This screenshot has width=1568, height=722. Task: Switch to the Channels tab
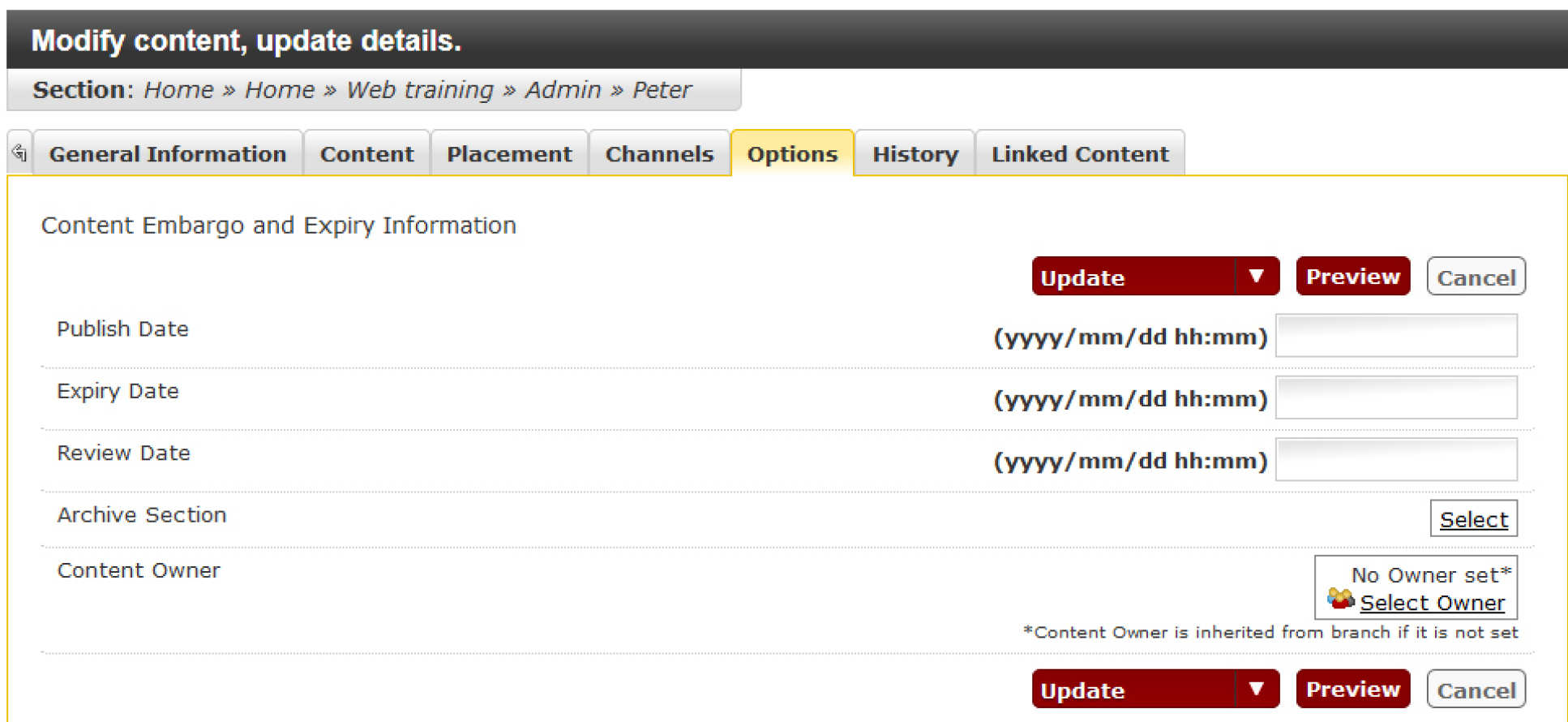point(659,154)
